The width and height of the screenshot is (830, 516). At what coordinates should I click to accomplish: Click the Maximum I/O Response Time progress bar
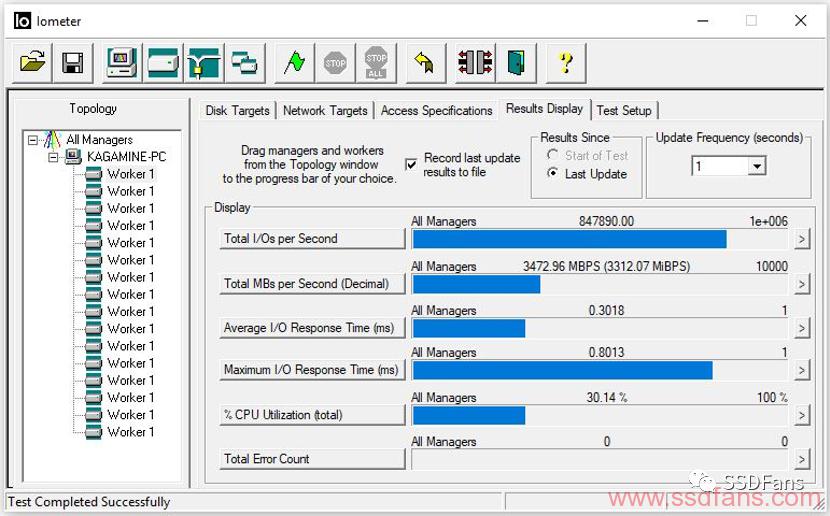pos(599,370)
